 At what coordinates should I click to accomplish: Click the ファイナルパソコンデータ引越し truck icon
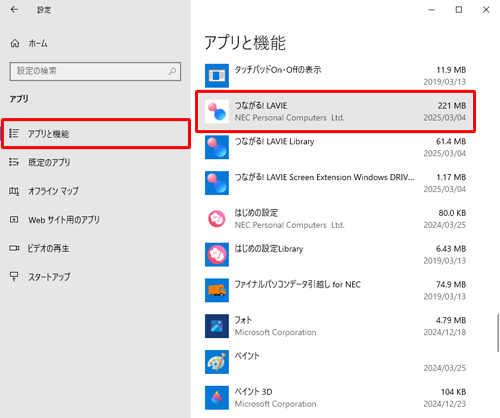tap(217, 290)
